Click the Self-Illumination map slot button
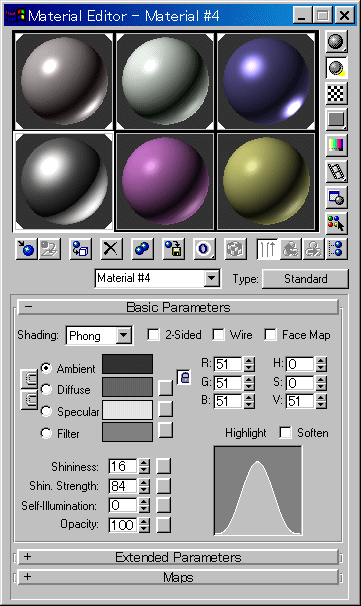361x606 pixels. [163, 505]
